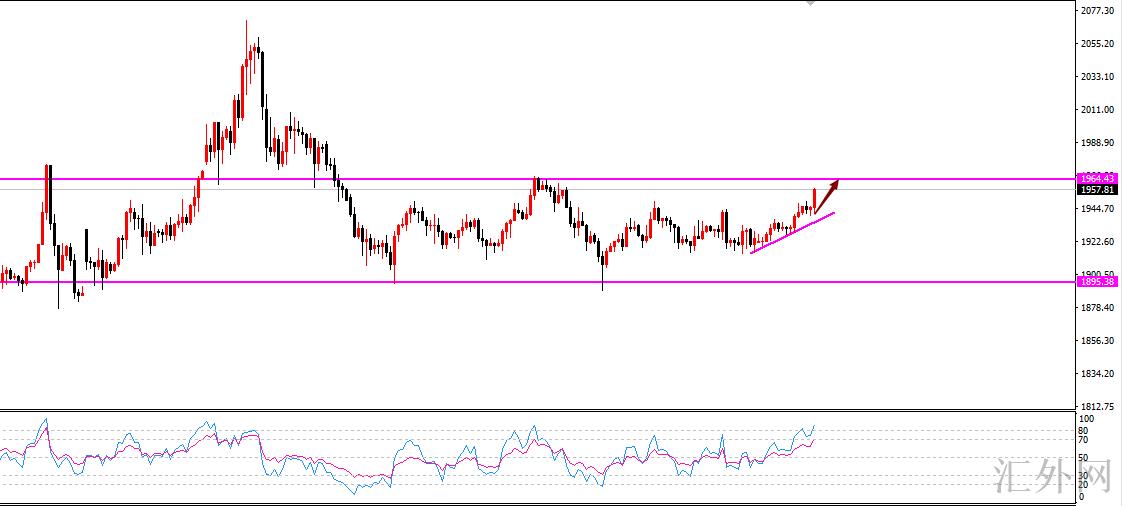Click the 50 level on oscillator scale
The image size is (1122, 506).
[x=1083, y=458]
